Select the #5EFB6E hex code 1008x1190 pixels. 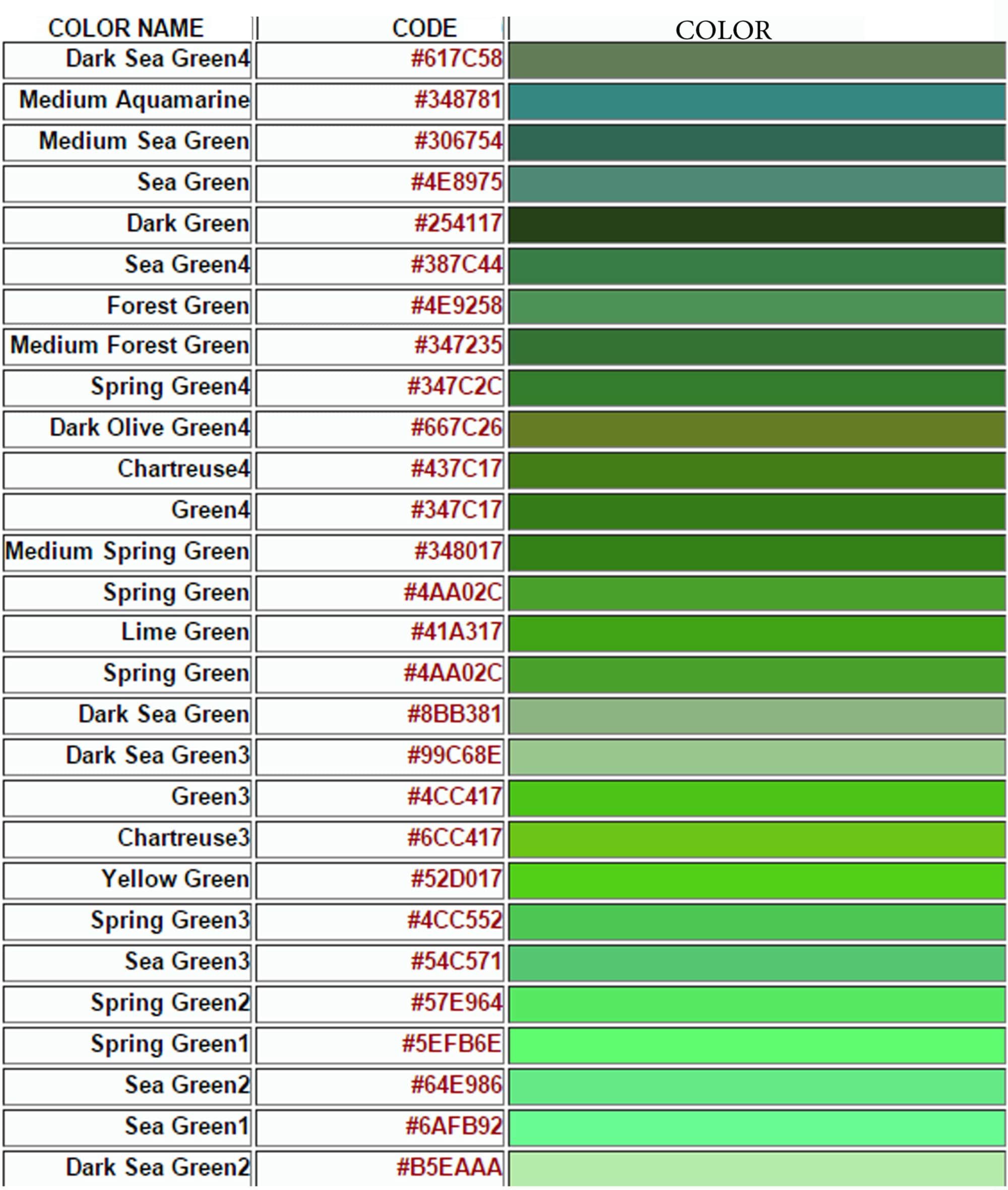pos(452,1044)
